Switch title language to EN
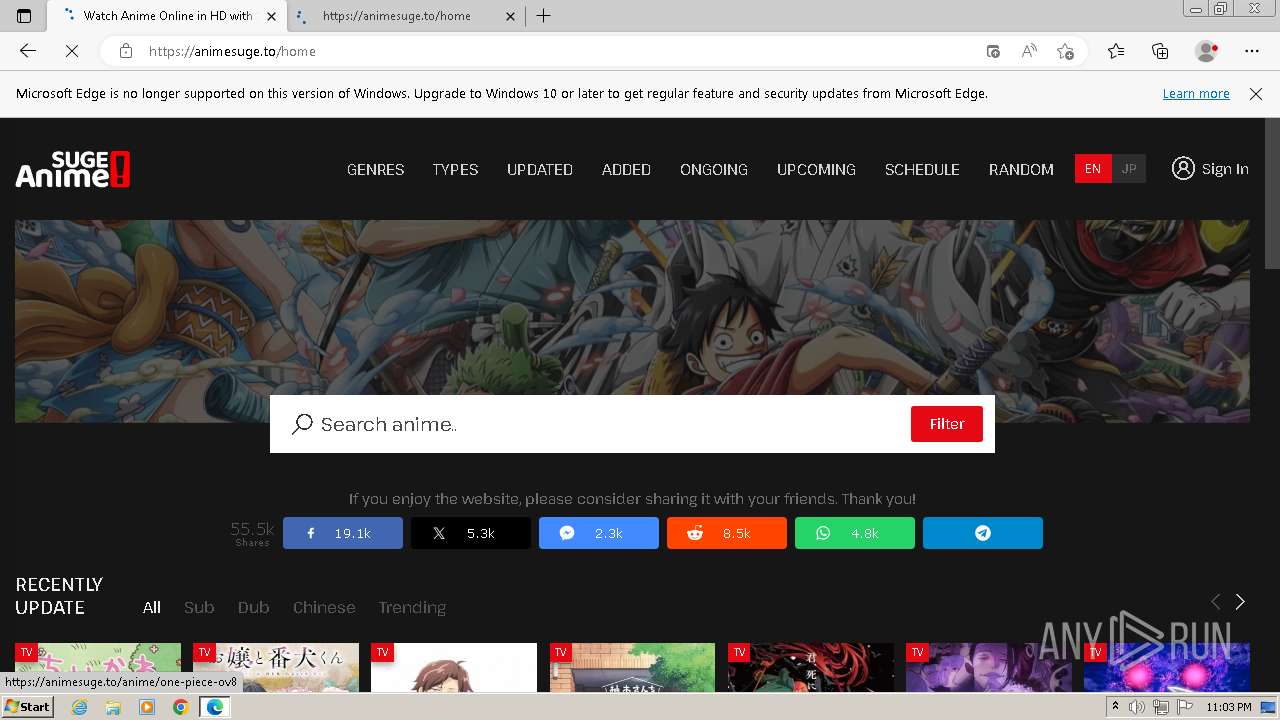The image size is (1280, 720). [1093, 169]
